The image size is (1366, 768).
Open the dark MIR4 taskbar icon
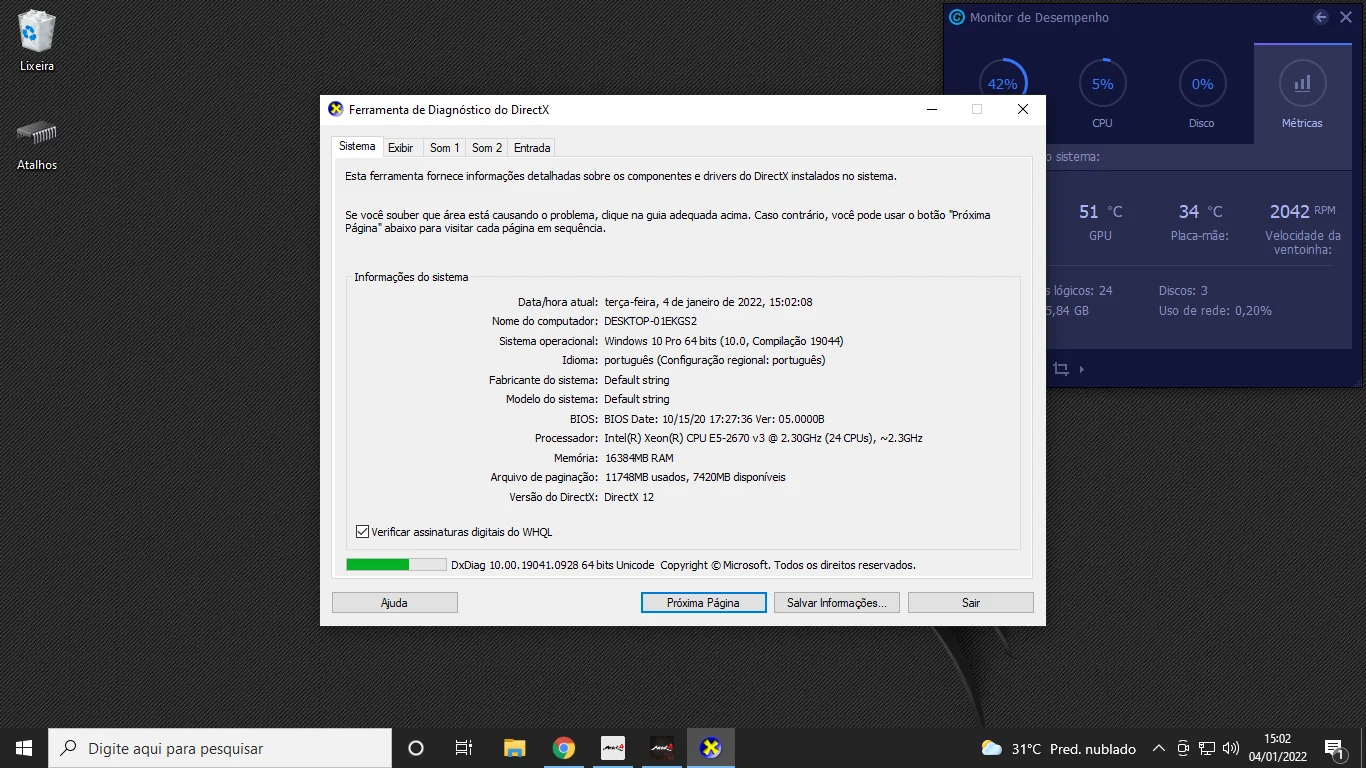click(662, 748)
